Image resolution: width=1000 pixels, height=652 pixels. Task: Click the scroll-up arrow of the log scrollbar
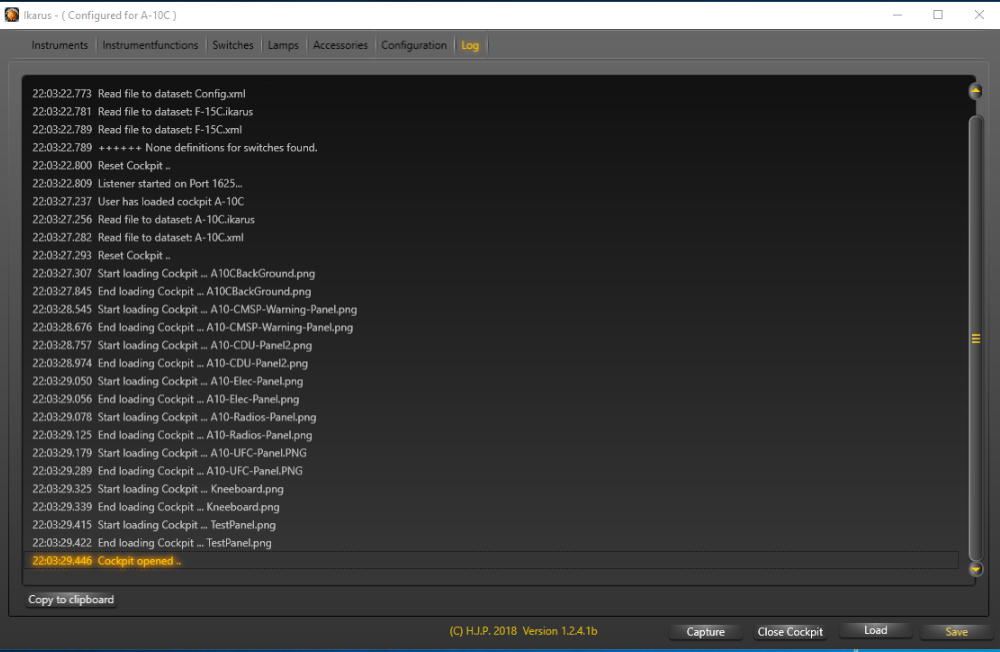point(975,91)
